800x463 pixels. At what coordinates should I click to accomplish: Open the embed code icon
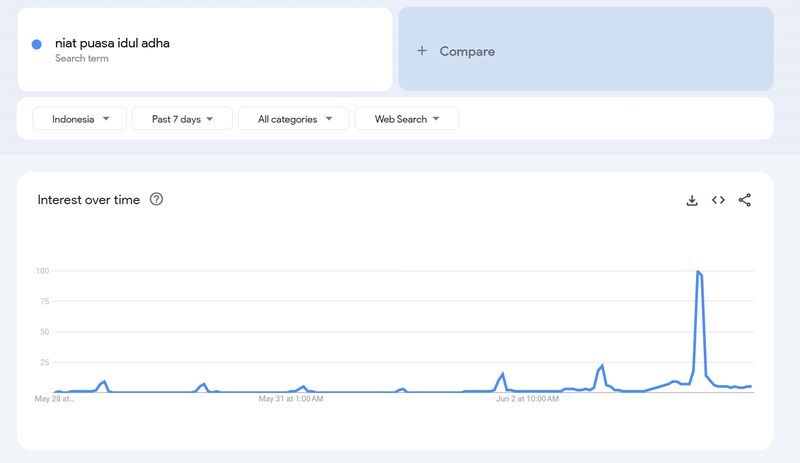pos(718,200)
